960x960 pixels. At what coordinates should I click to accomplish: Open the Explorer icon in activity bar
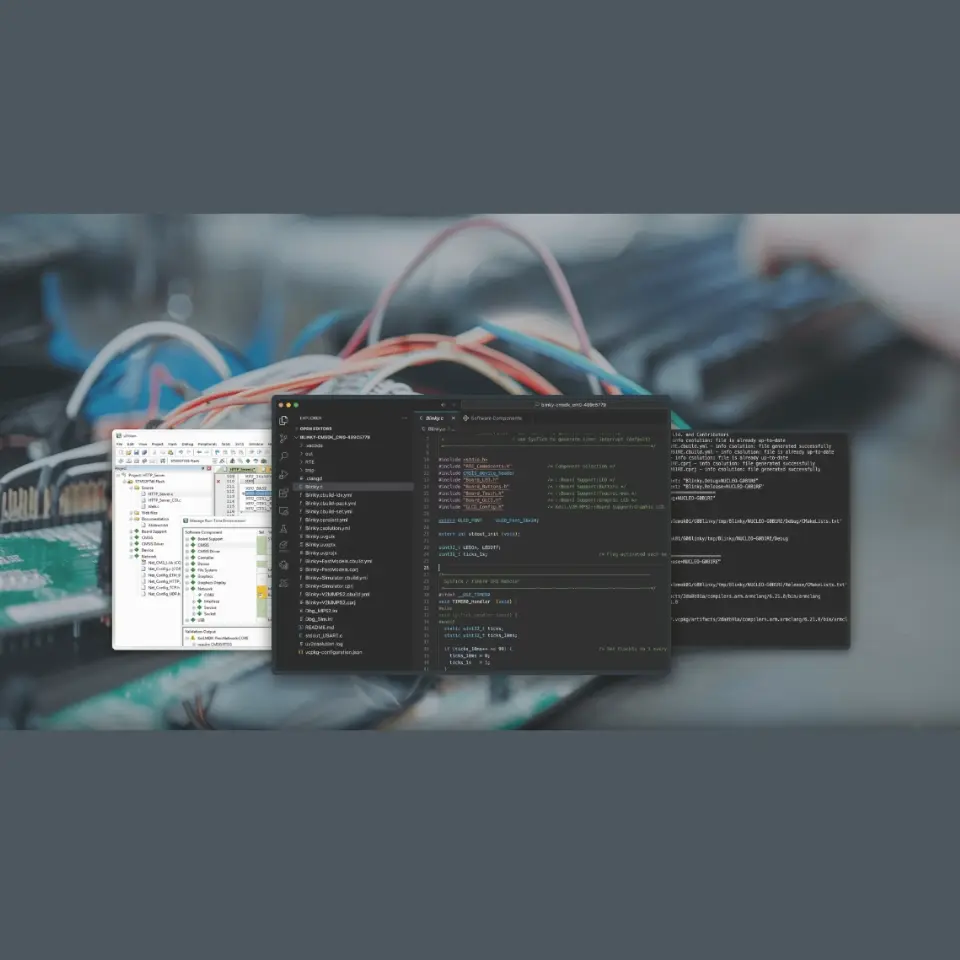284,420
